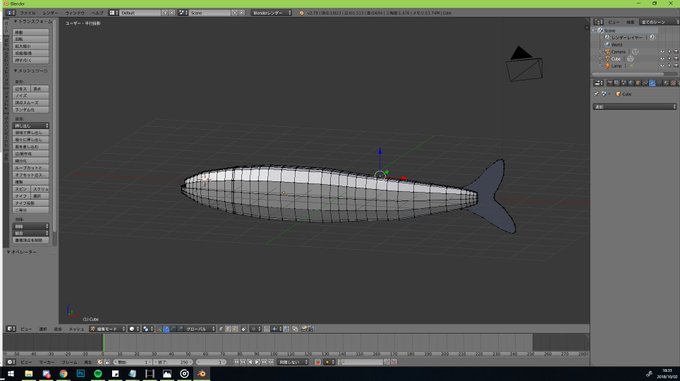Open the Render Layers properties tab icon
The image size is (680, 381).
tap(616, 83)
